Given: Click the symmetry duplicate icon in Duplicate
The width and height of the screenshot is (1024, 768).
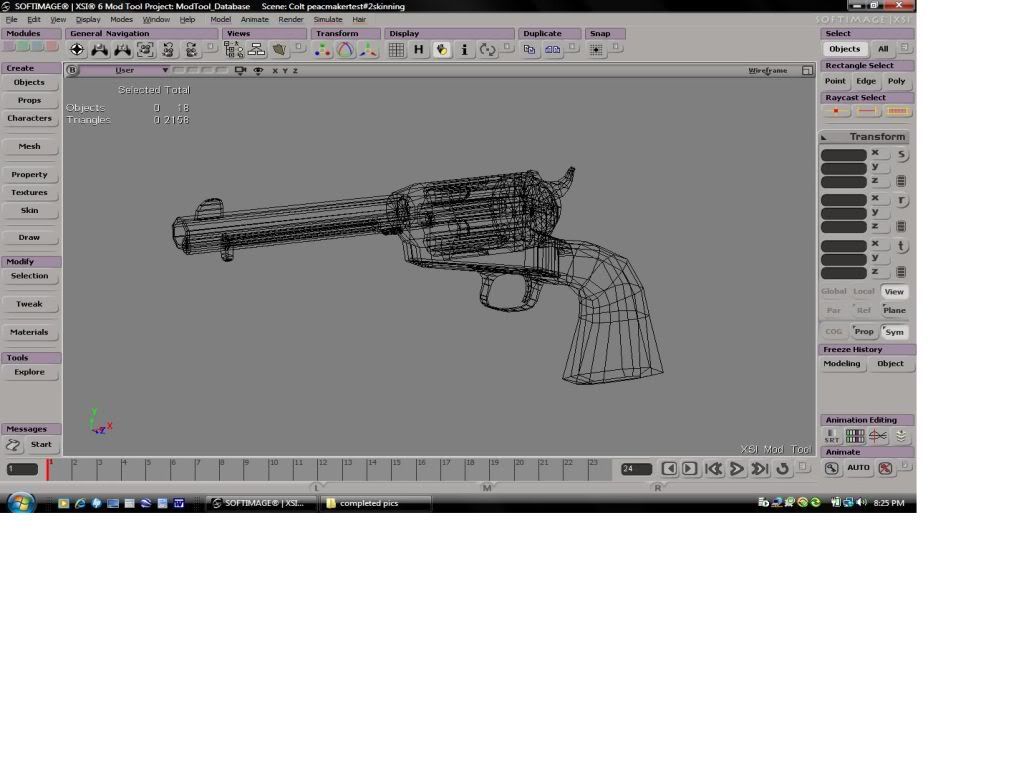Looking at the screenshot, I should pos(552,50).
